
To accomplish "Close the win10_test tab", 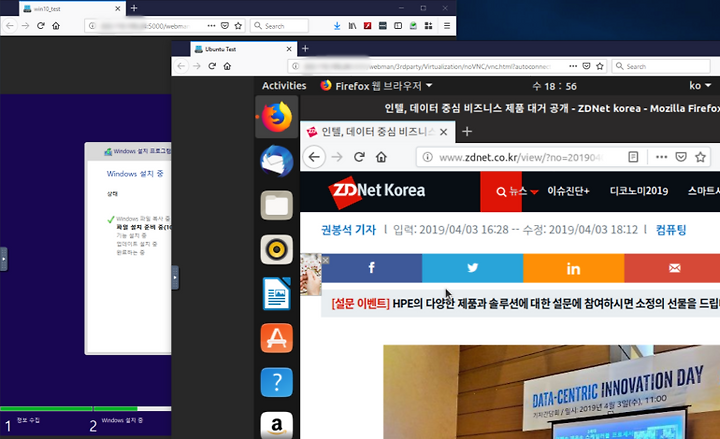I will (118, 9).
